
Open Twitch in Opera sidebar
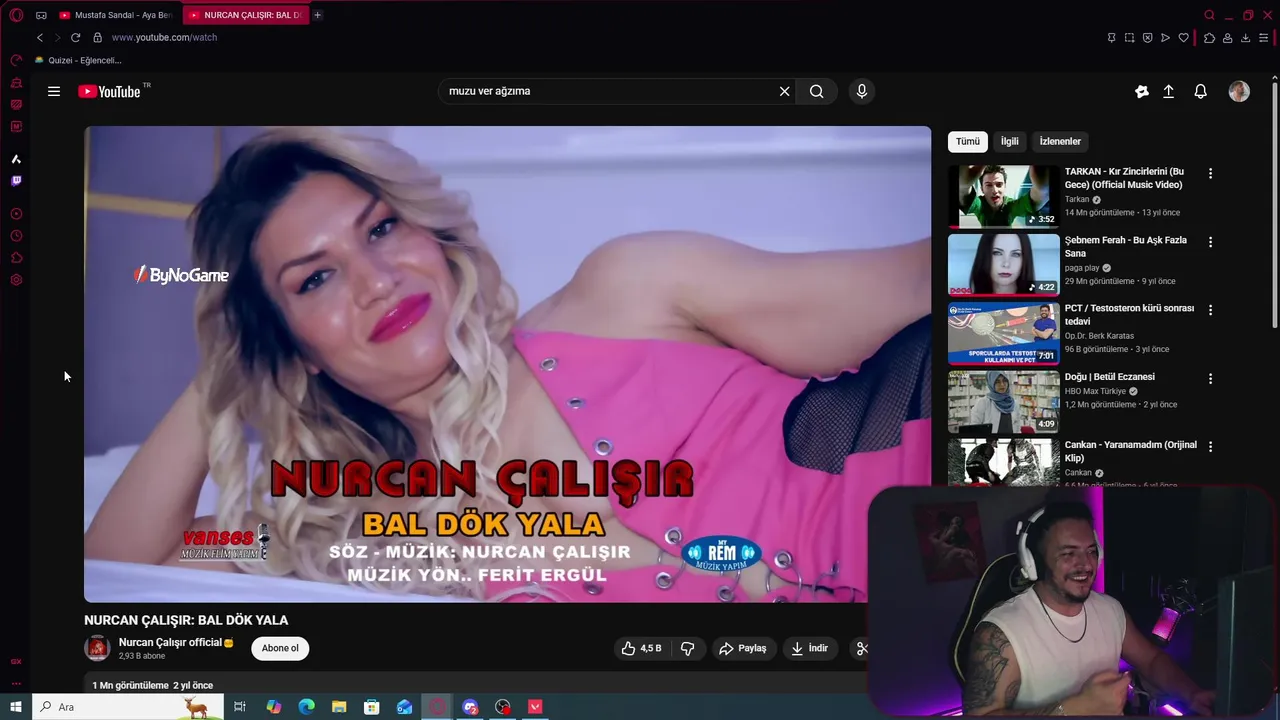[x=16, y=181]
